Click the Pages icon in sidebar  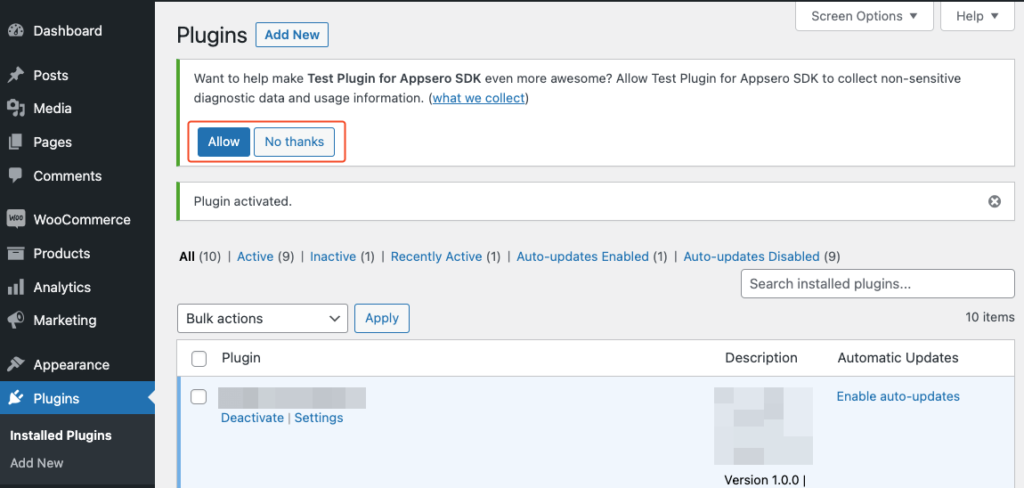(x=16, y=142)
